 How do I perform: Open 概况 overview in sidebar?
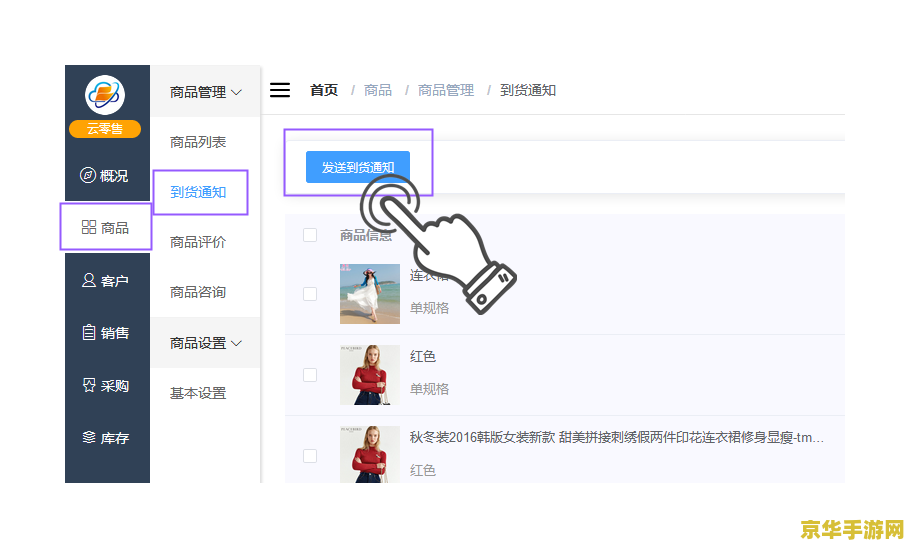pos(104,175)
